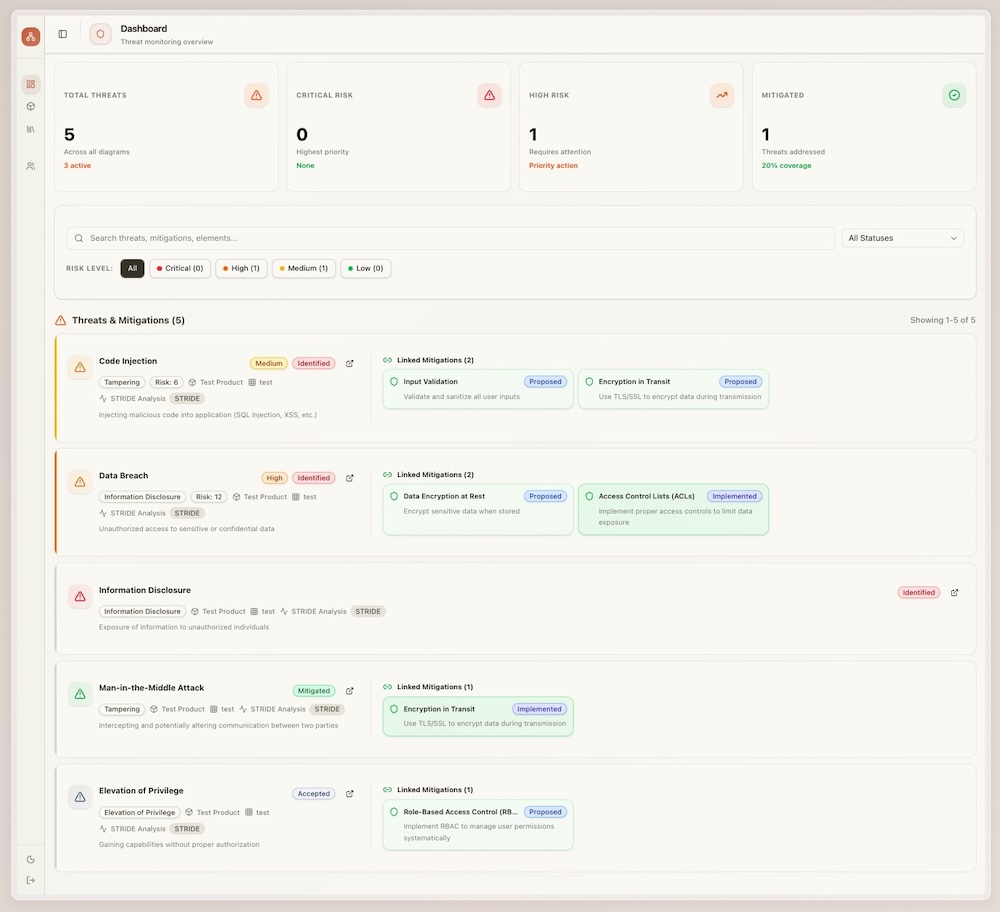
Task: Open the library reports icon in sidebar
Action: (30, 128)
